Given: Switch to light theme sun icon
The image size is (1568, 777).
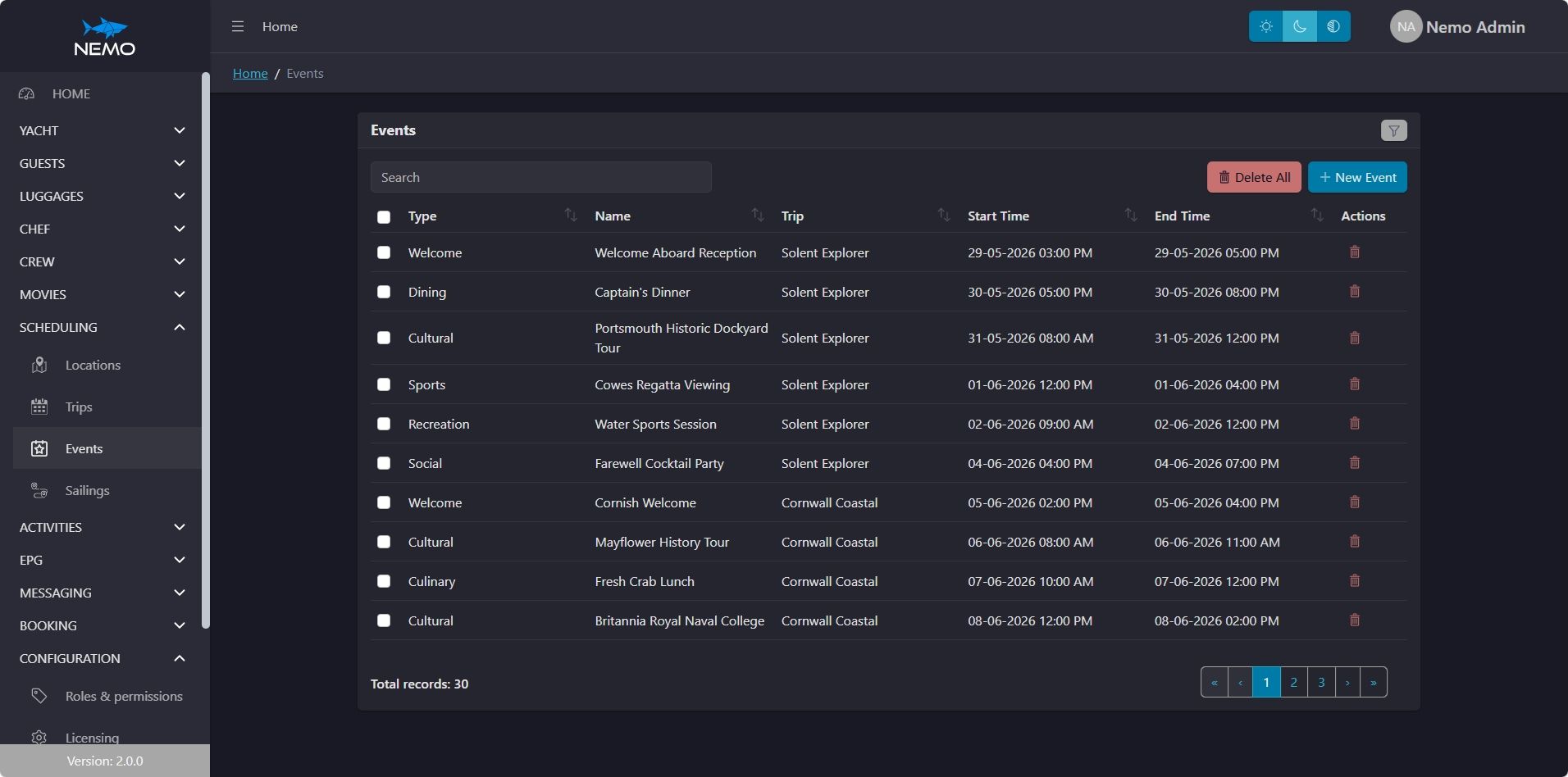Looking at the screenshot, I should (x=1266, y=26).
